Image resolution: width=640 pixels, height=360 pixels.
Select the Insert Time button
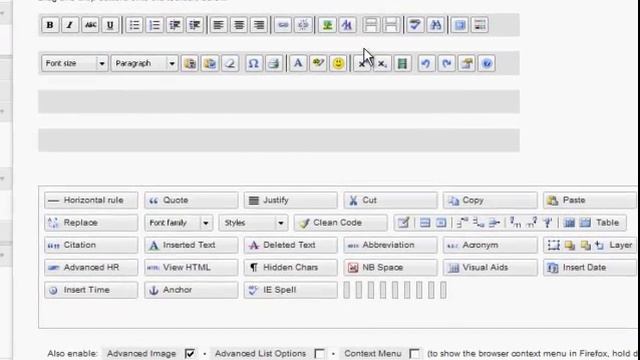click(91, 290)
